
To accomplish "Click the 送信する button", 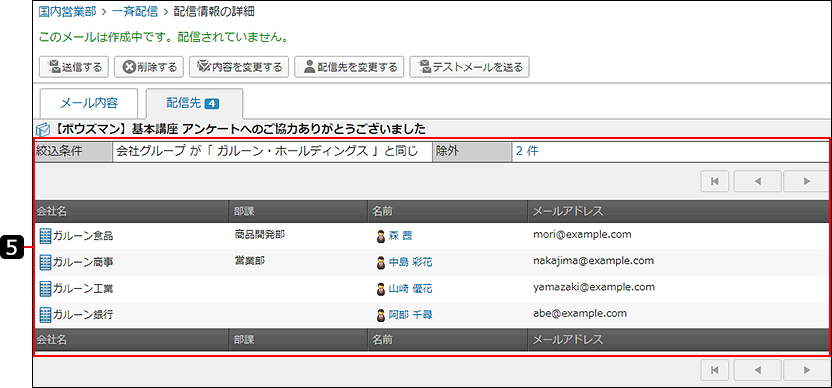I will (x=74, y=67).
